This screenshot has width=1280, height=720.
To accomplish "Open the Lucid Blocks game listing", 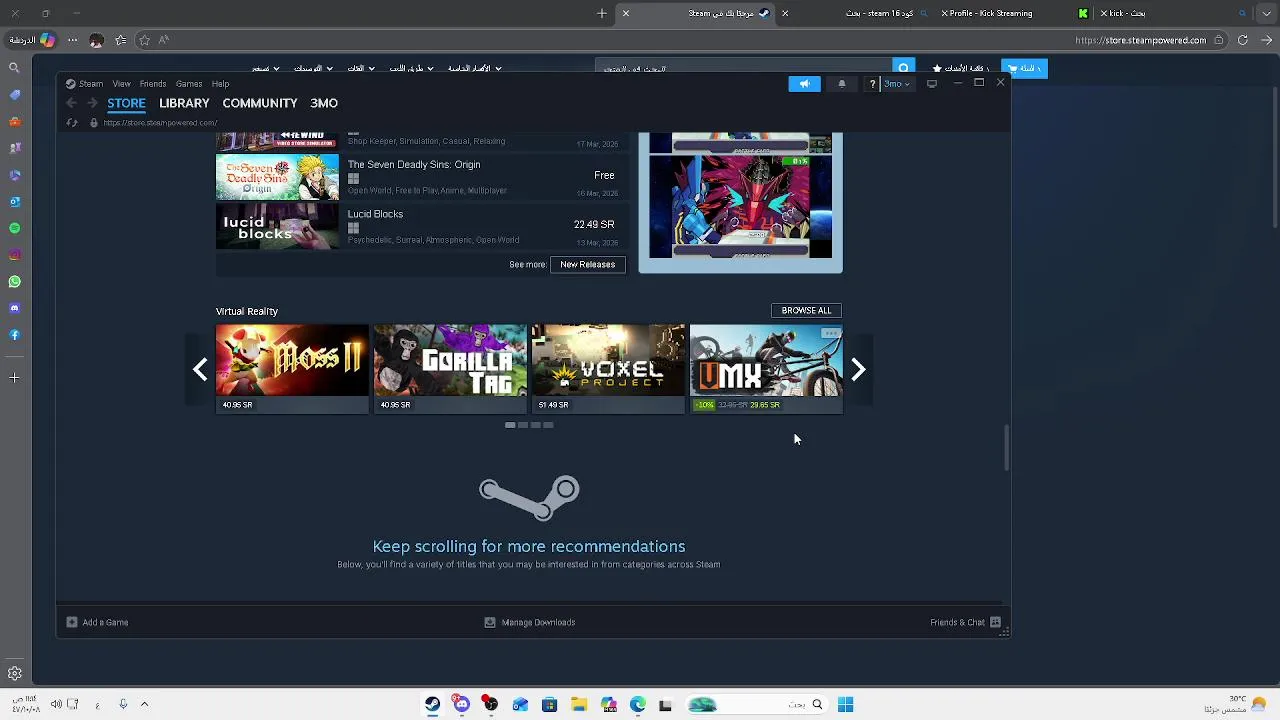I will click(421, 226).
